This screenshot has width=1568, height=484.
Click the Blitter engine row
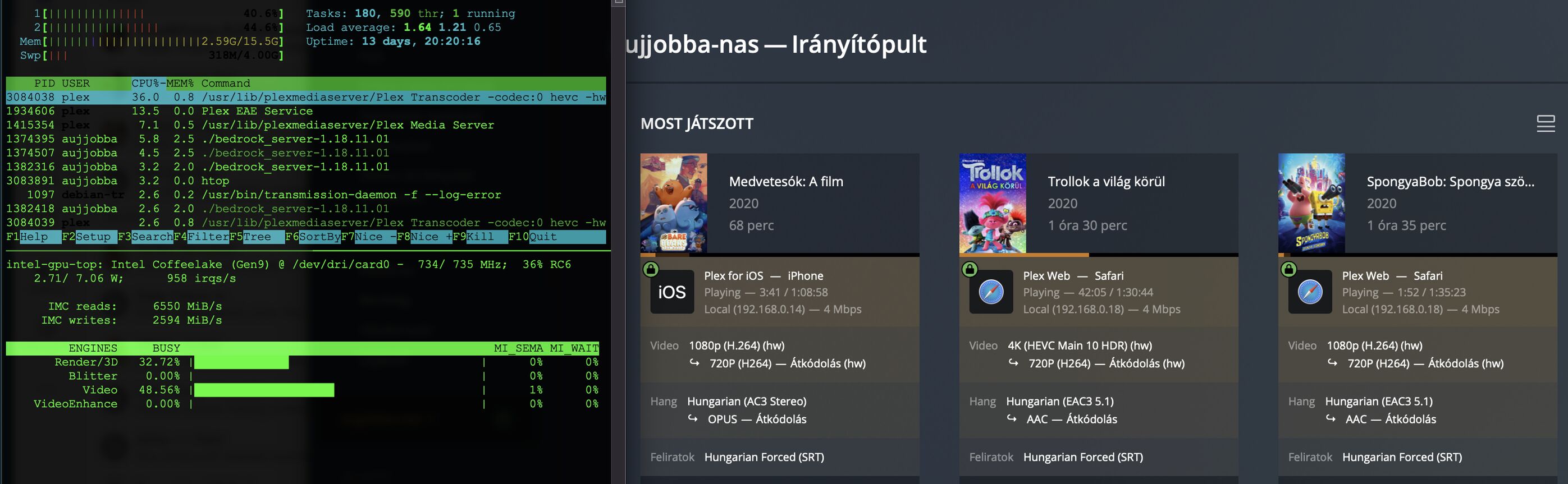(x=303, y=376)
